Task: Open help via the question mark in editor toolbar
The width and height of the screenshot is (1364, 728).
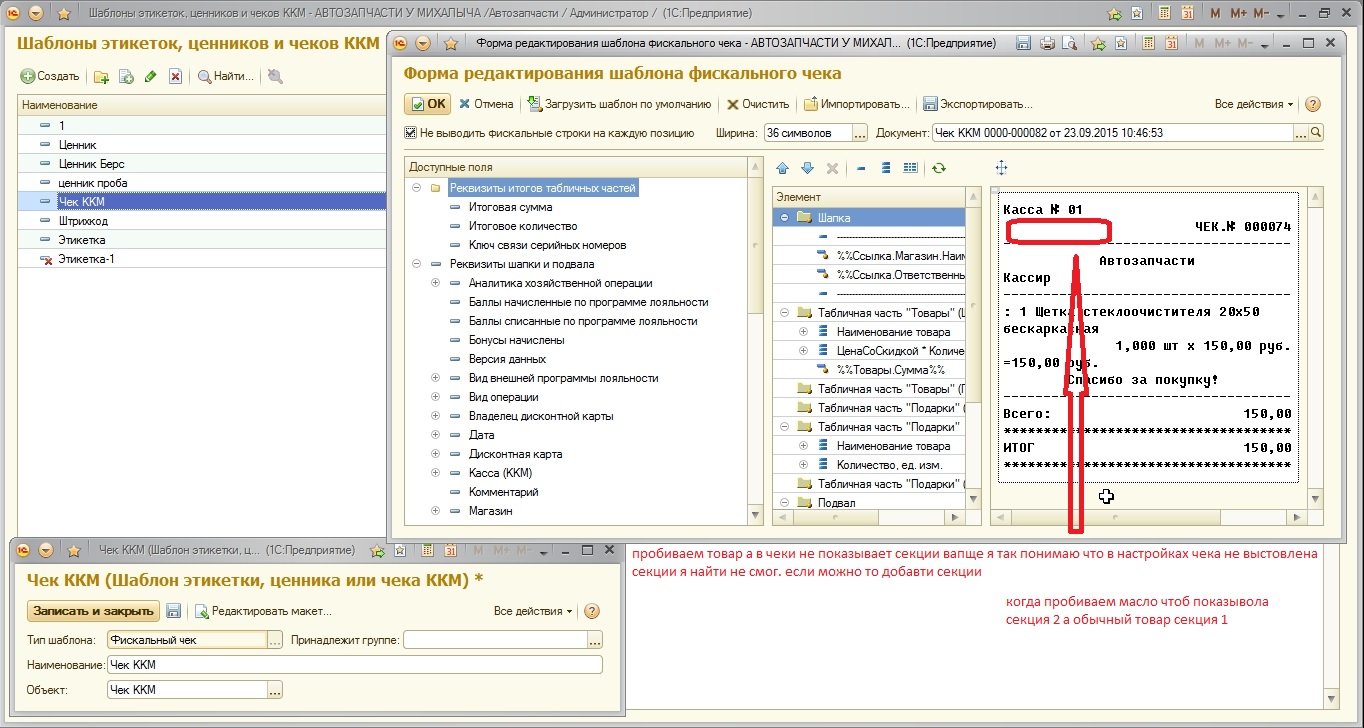Action: (1313, 104)
